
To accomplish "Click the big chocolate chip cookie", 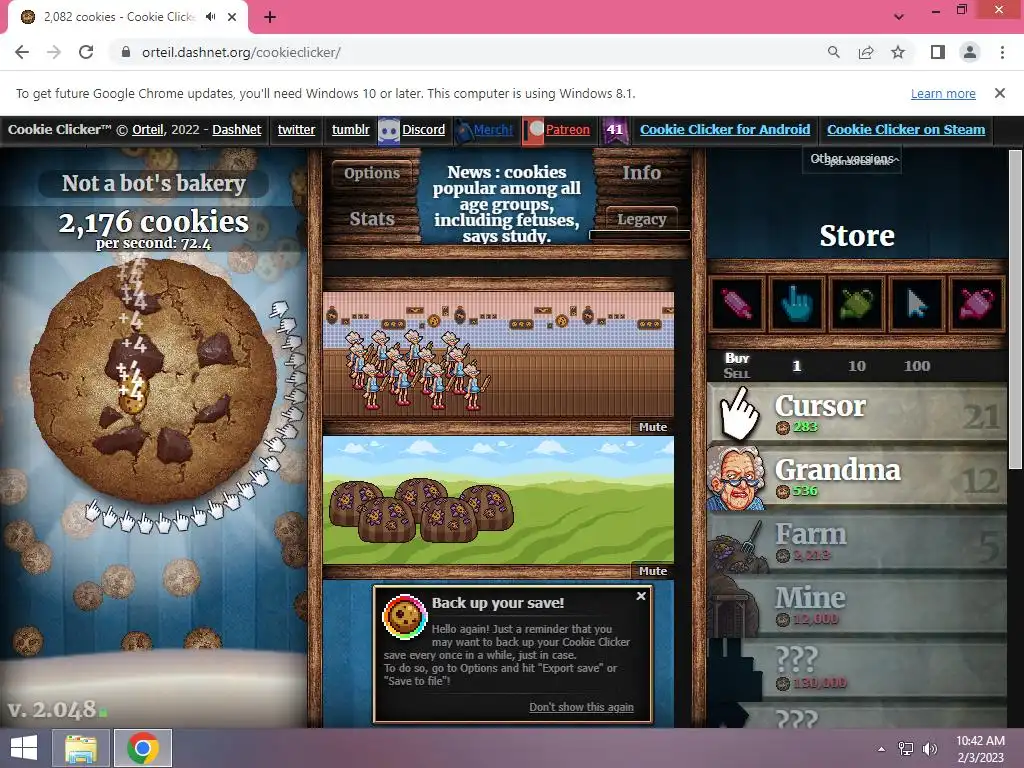I will [x=153, y=381].
